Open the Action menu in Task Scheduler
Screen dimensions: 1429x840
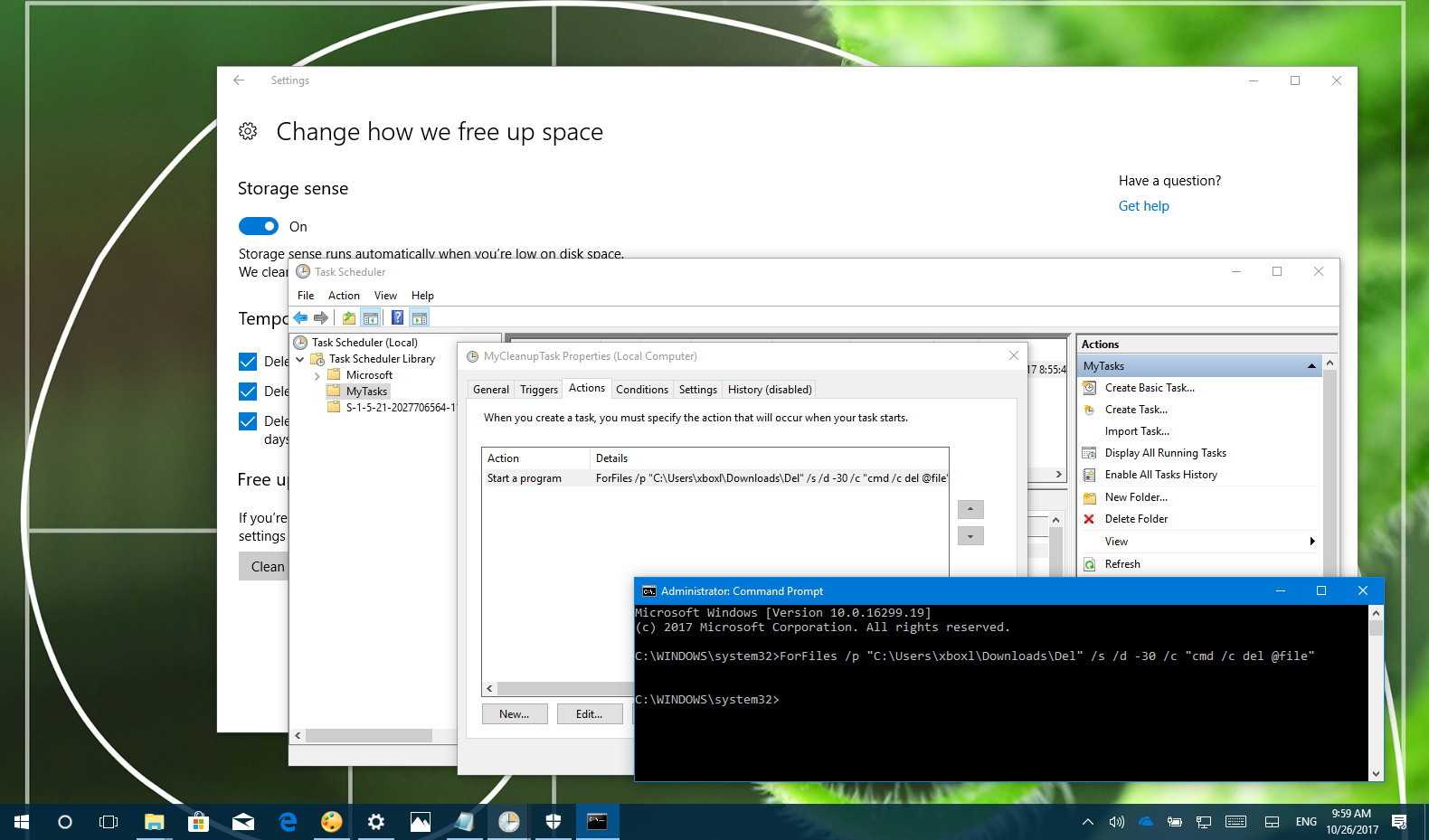[x=344, y=296]
